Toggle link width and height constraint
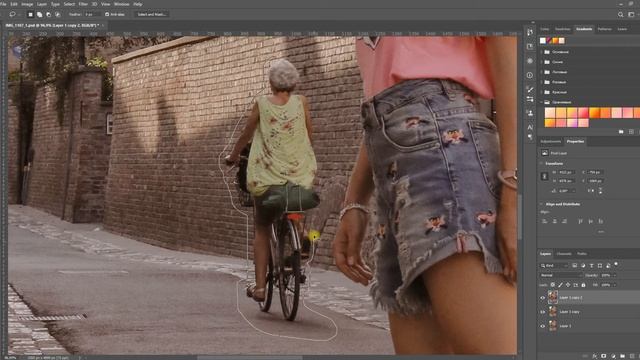The width and height of the screenshot is (640, 360). [544, 176]
